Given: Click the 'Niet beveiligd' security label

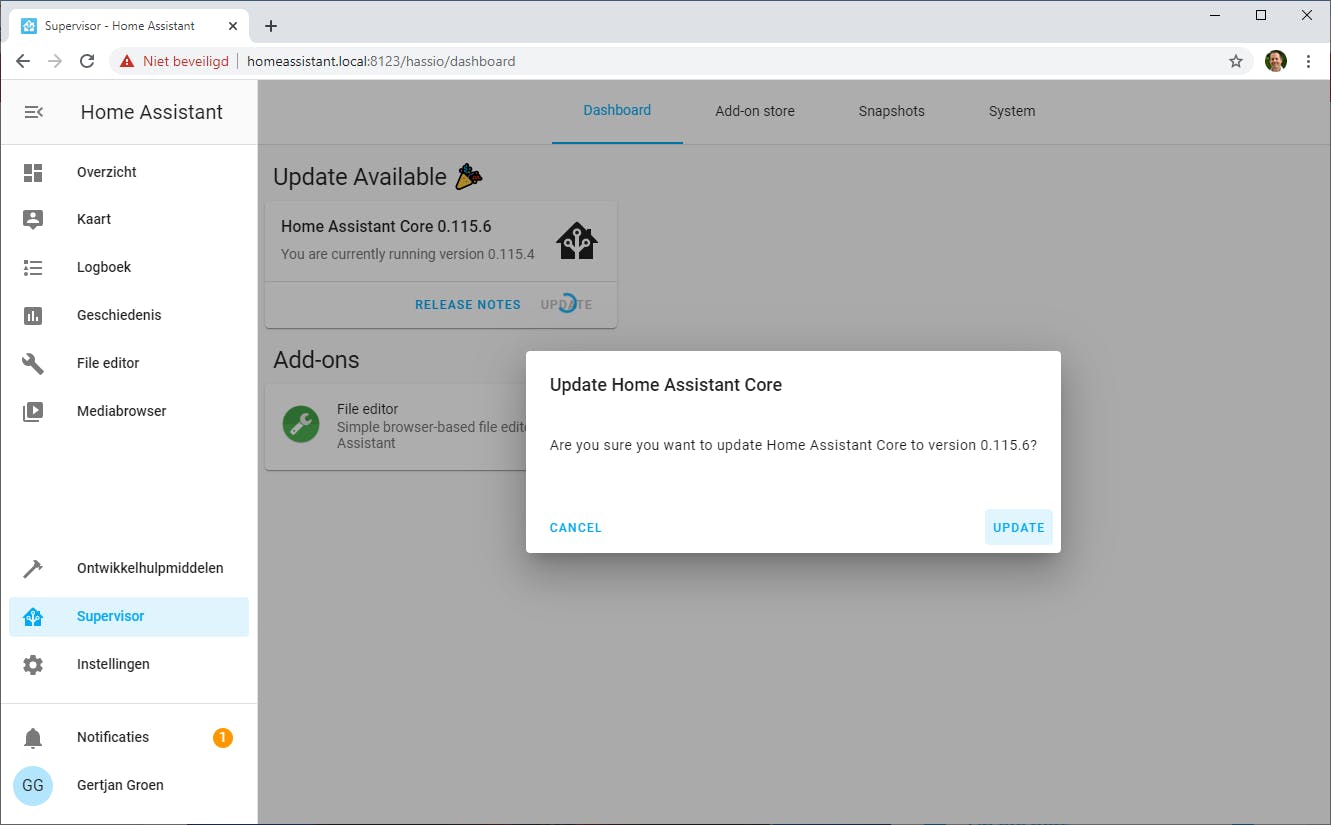Looking at the screenshot, I should (186, 61).
